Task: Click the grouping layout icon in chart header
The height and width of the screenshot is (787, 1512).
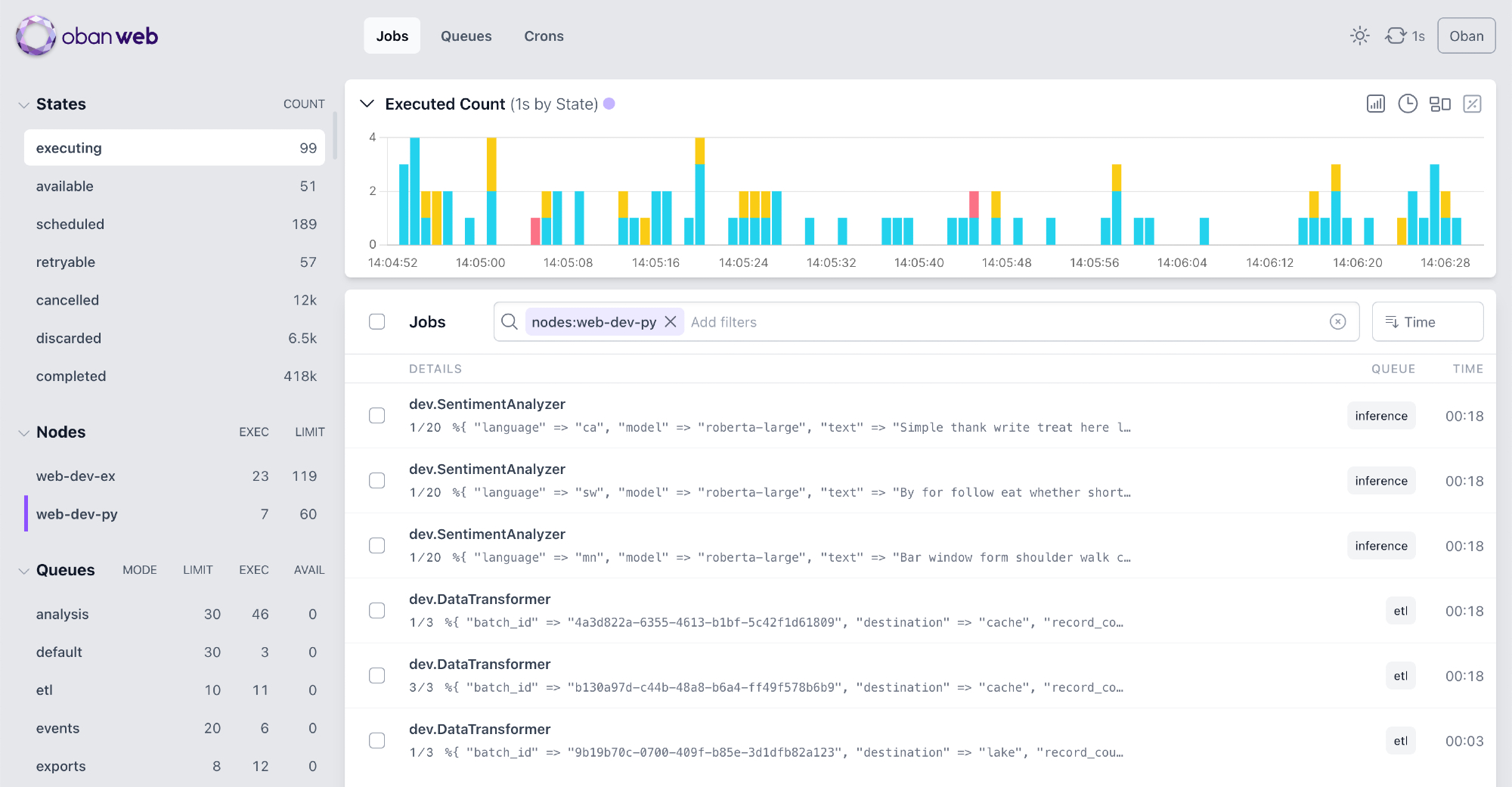Action: (1439, 104)
